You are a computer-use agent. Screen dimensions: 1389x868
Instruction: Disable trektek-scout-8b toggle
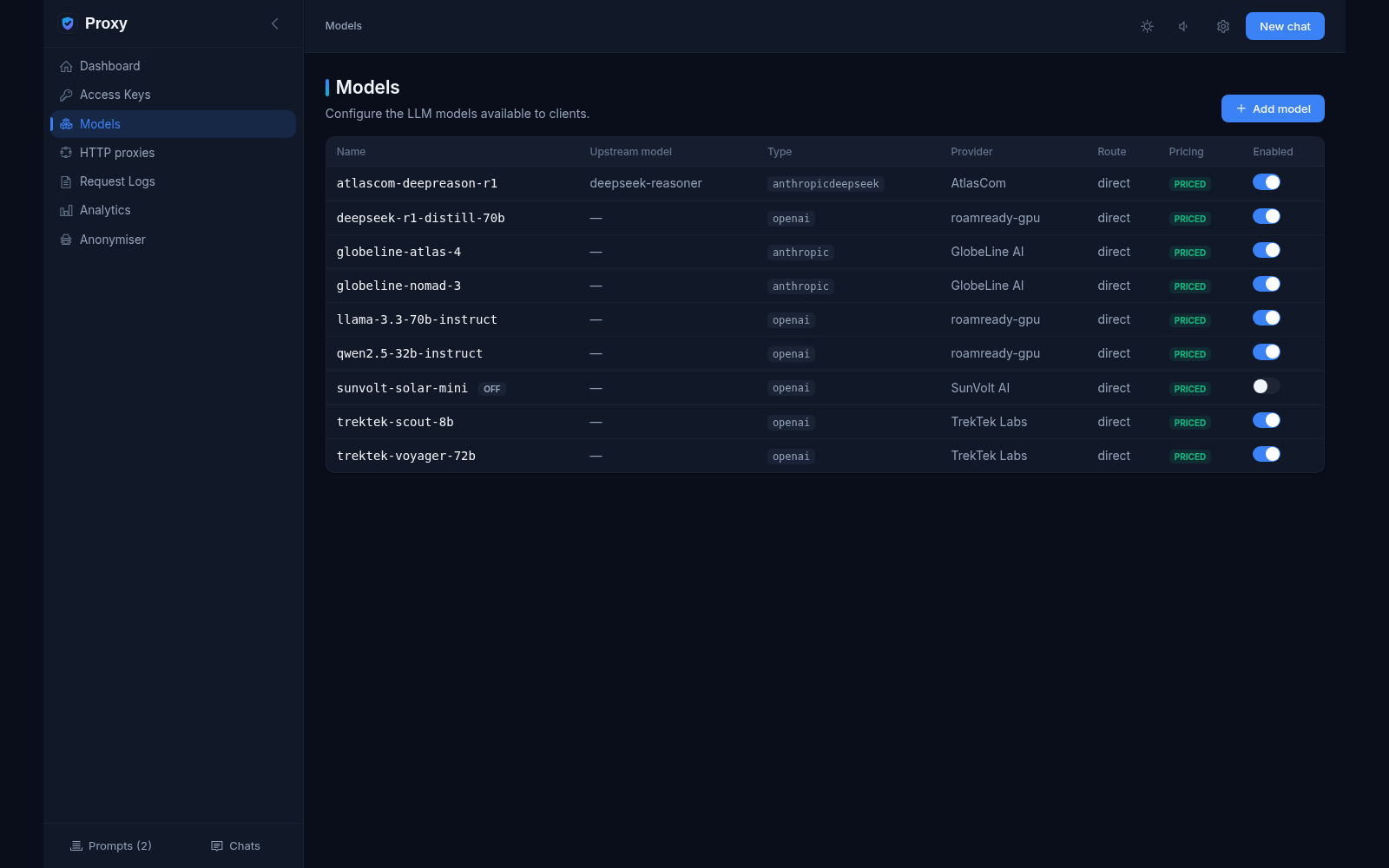pos(1267,420)
